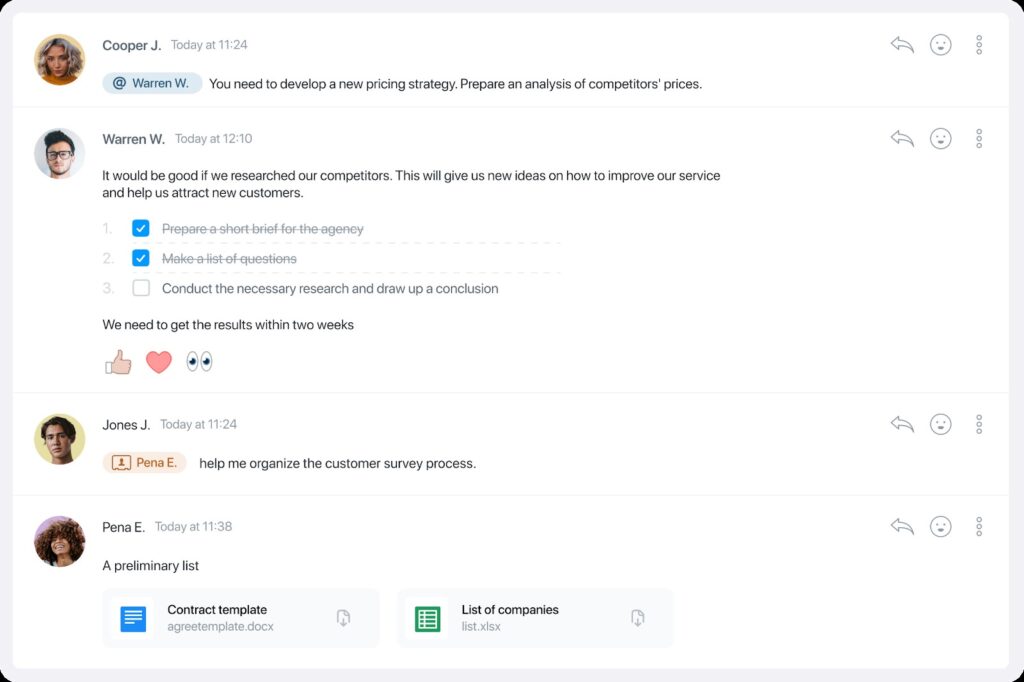Click the thumbs up reaction
The width and height of the screenshot is (1024, 682).
[x=118, y=362]
